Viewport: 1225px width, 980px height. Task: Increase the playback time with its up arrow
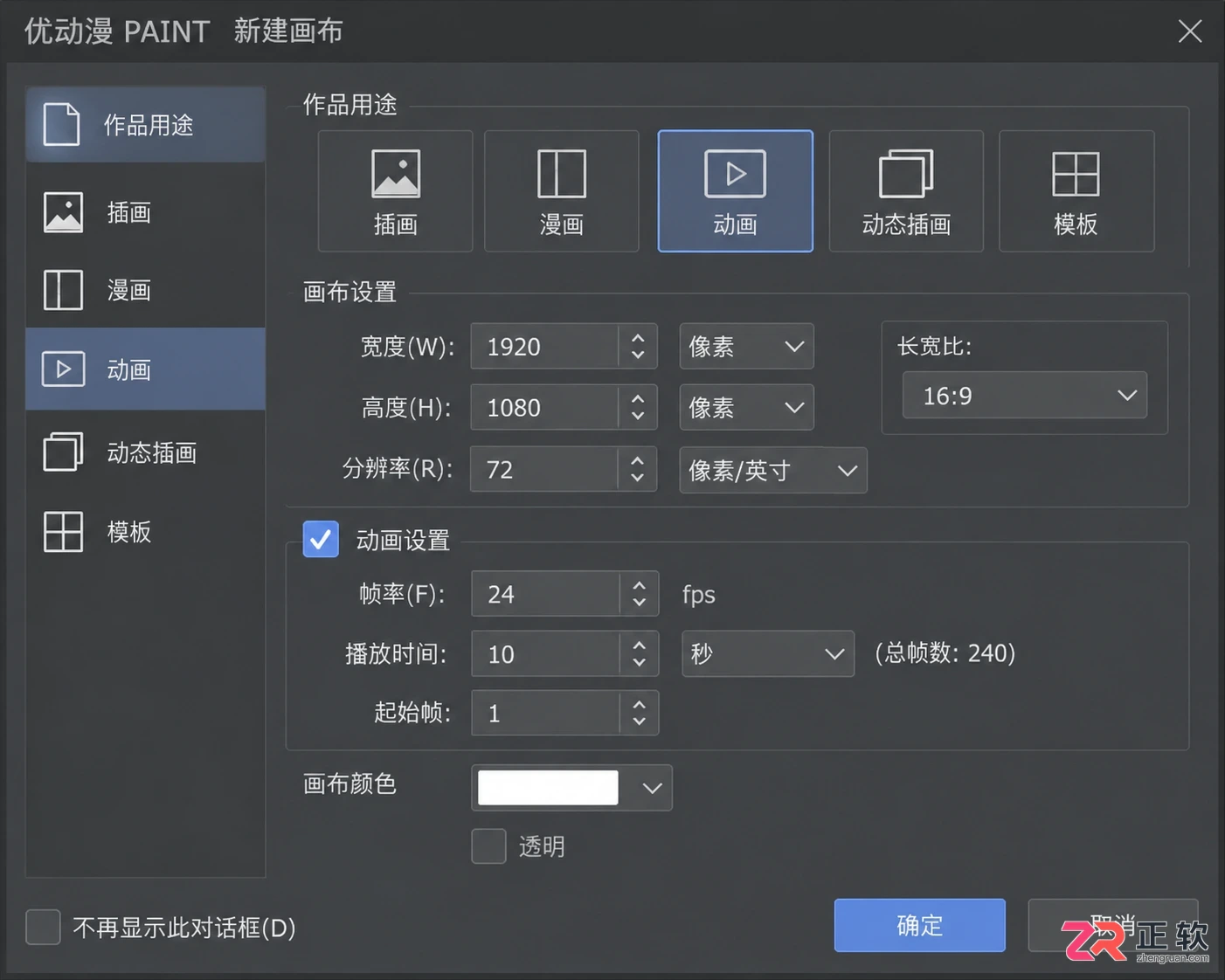[x=640, y=644]
